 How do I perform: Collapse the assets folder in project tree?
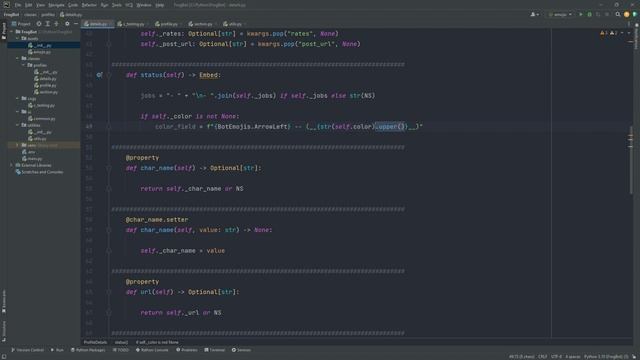pos(18,38)
